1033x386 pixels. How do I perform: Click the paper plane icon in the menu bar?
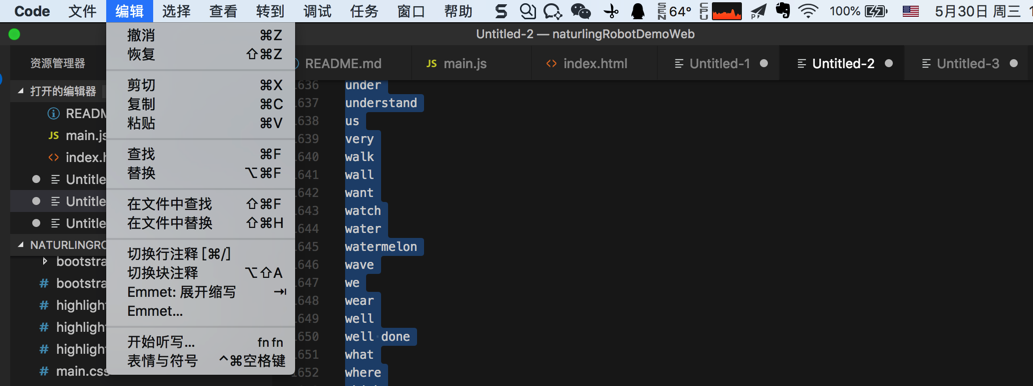759,11
